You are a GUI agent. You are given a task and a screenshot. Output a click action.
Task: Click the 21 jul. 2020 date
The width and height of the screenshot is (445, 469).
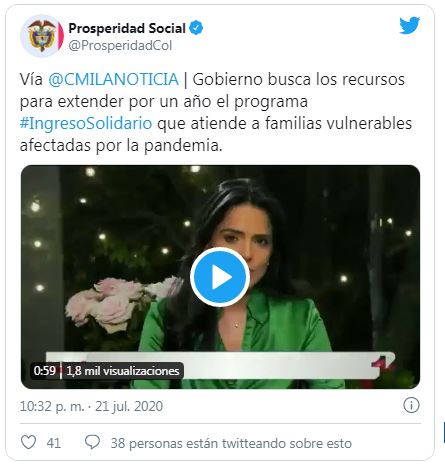pos(129,406)
